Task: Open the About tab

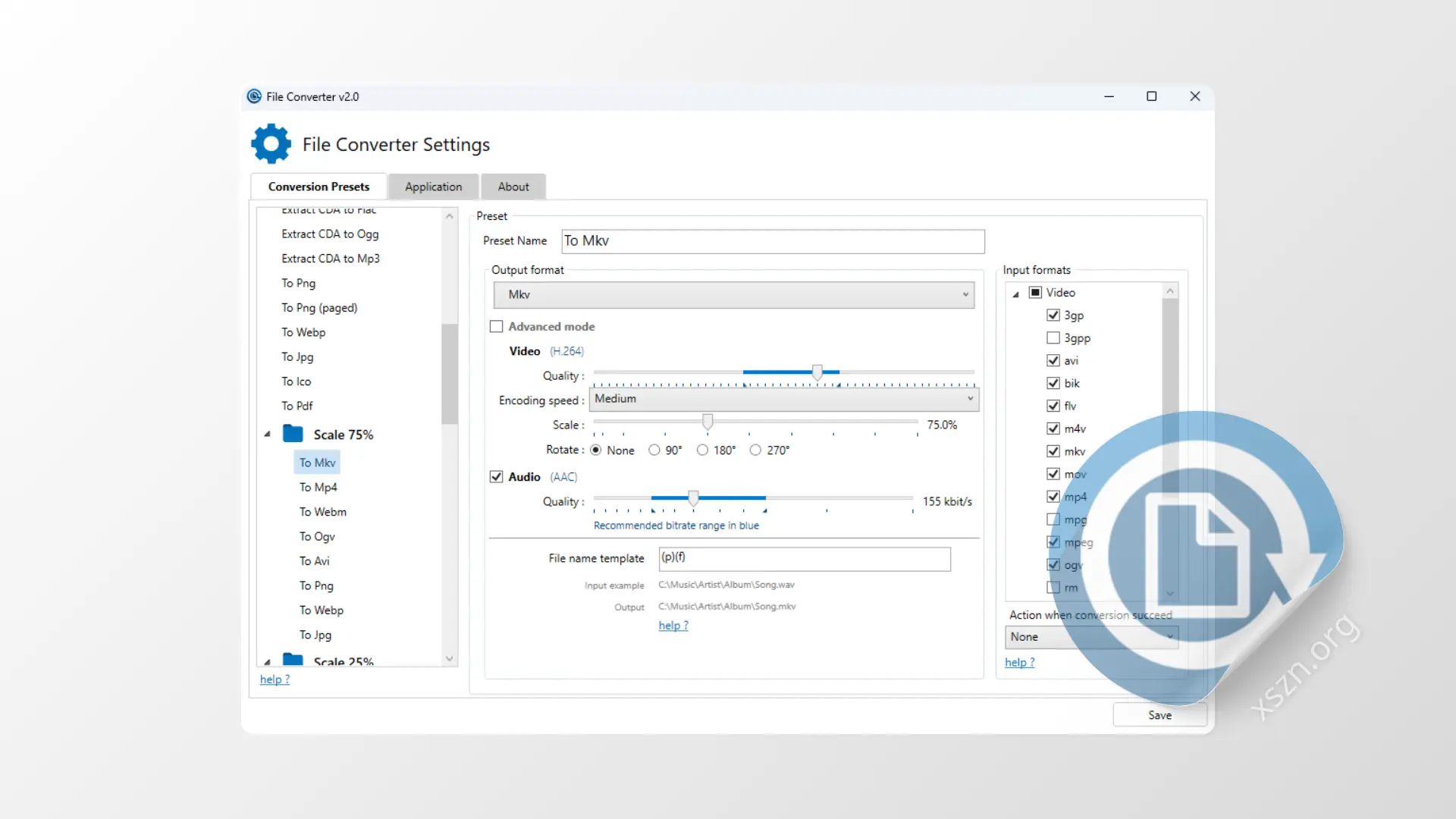Action: click(x=513, y=187)
